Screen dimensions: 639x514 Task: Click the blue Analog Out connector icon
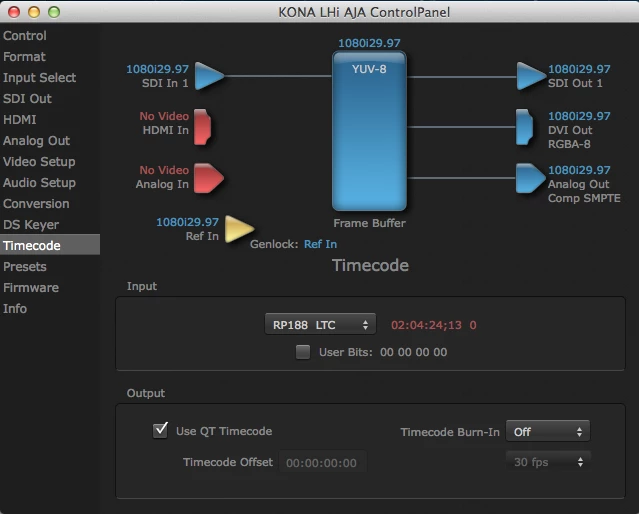tap(530, 178)
